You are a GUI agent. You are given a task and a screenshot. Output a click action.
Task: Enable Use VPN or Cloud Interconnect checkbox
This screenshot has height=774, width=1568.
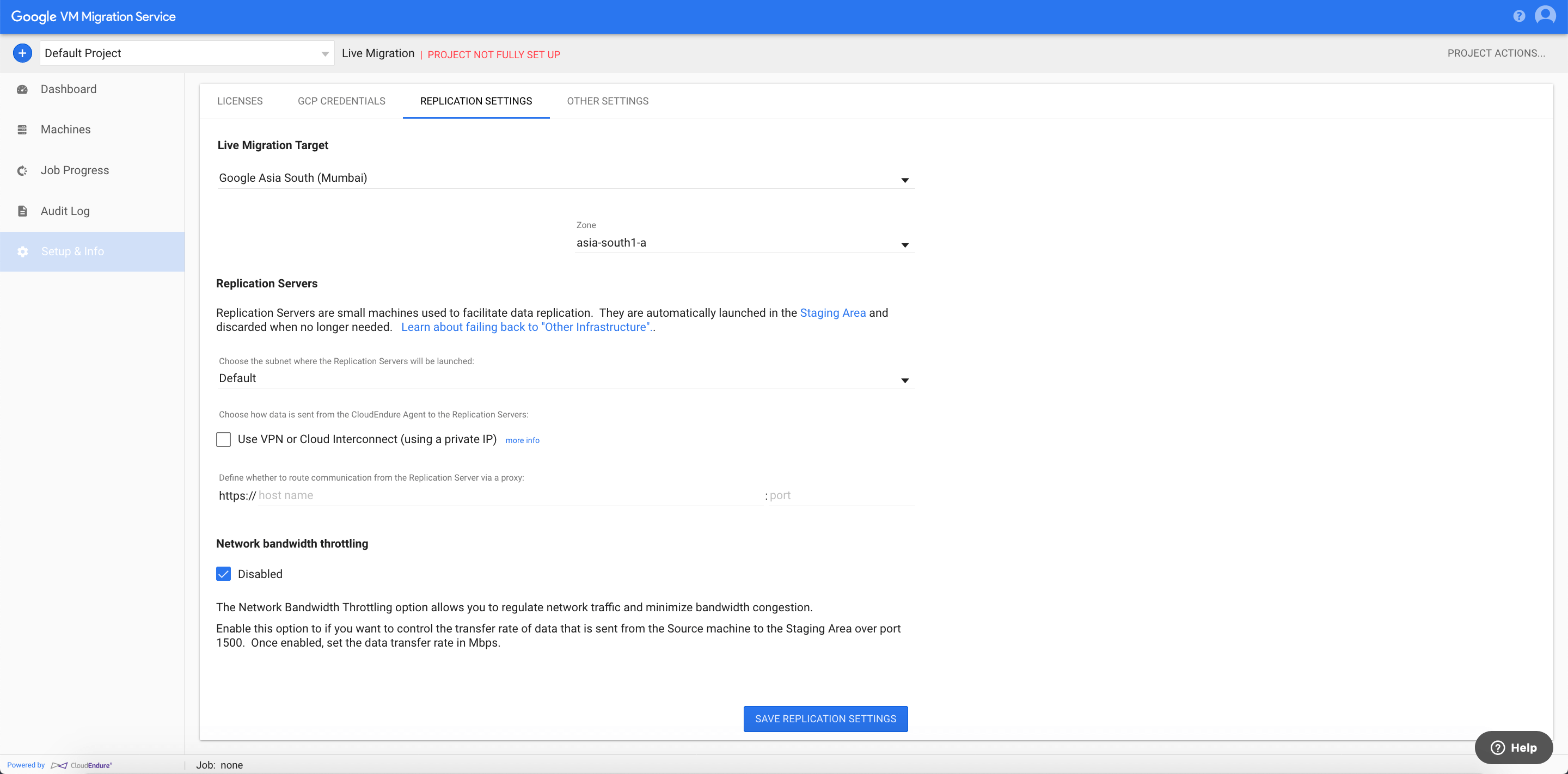coord(223,439)
